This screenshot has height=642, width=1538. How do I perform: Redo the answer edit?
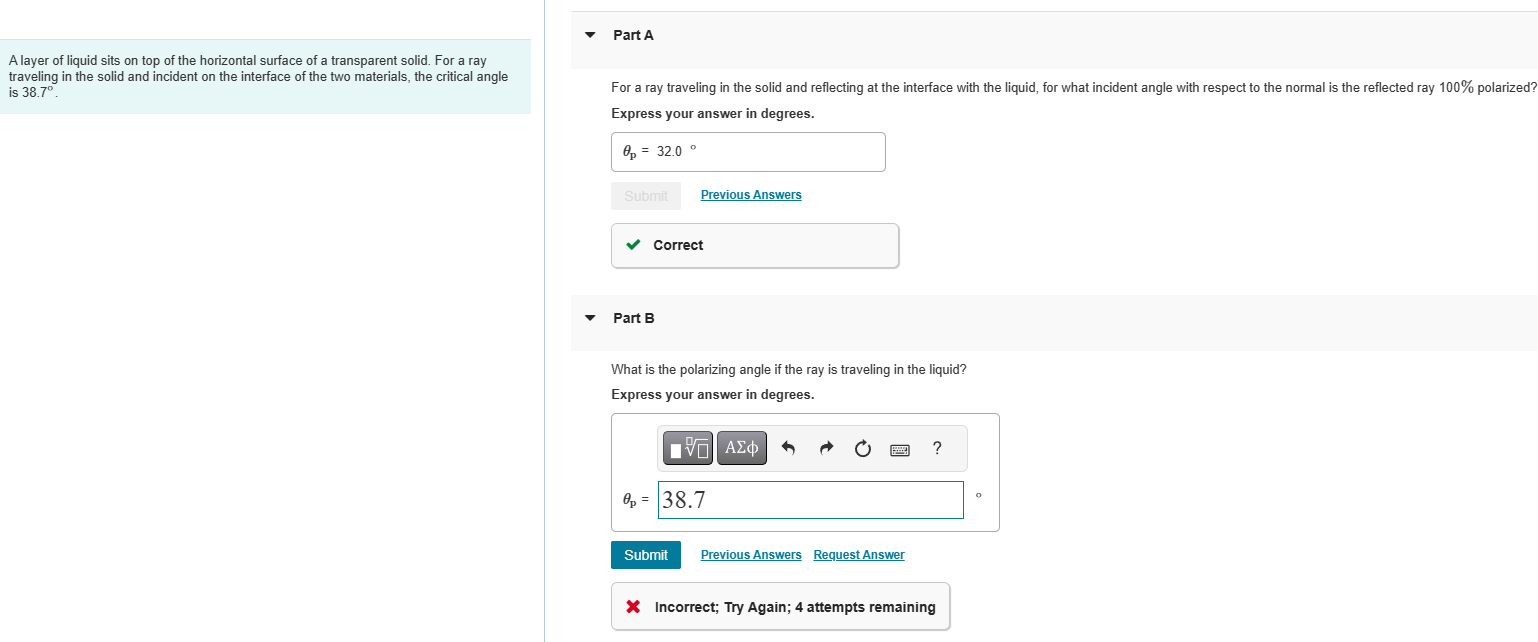(x=826, y=449)
